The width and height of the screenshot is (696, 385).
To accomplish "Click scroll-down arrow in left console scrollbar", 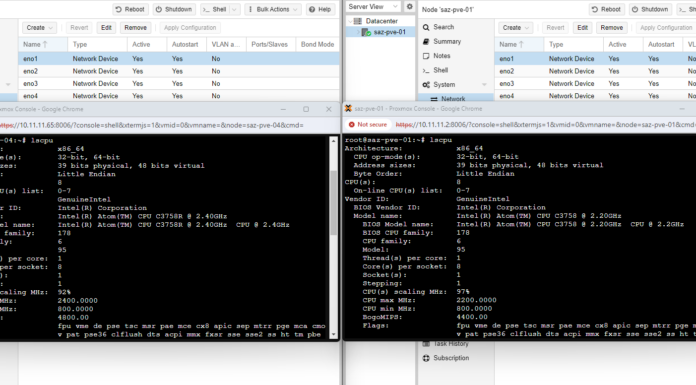I will tap(333, 334).
